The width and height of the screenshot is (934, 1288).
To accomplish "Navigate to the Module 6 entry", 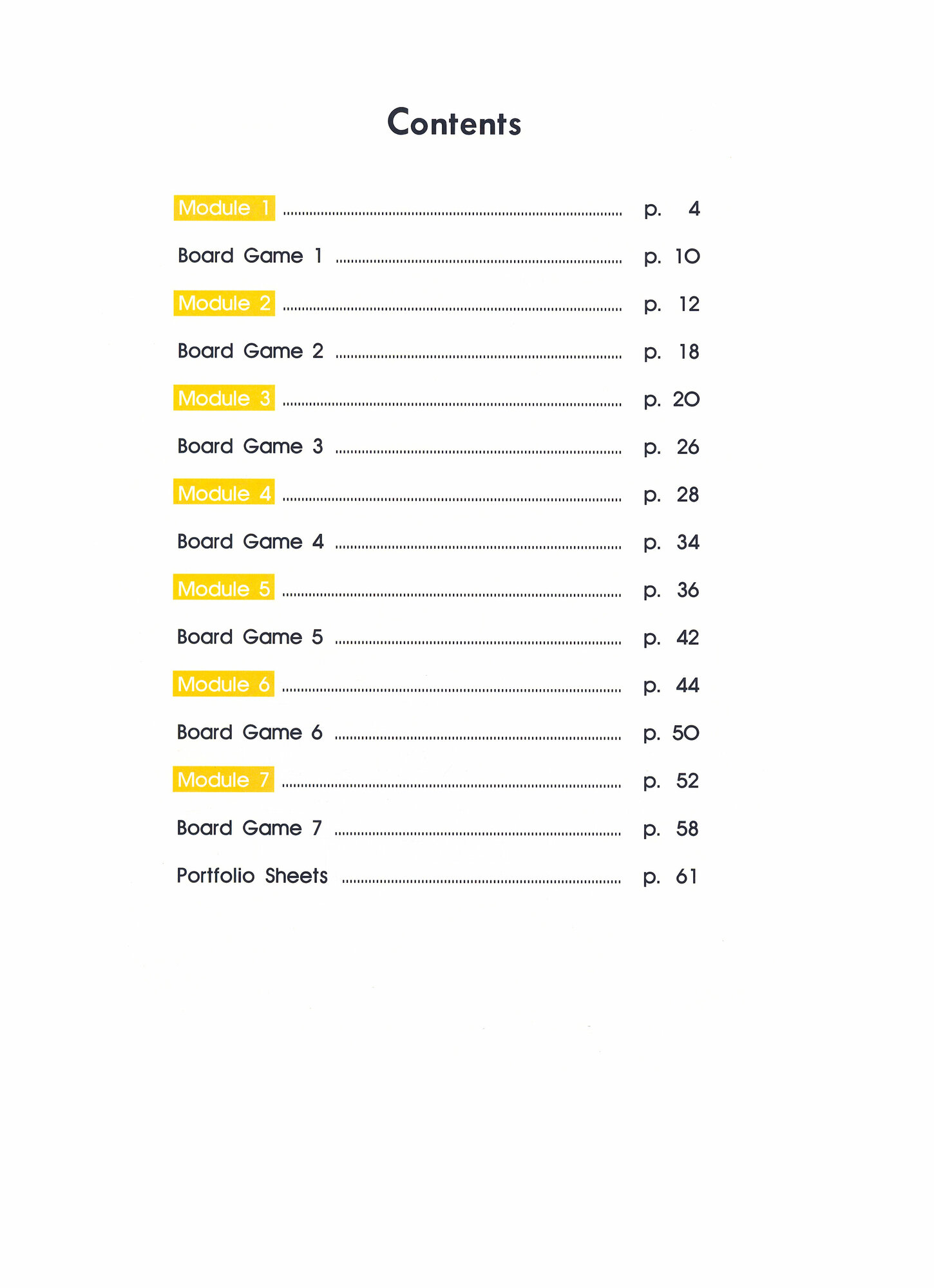I will [x=223, y=685].
